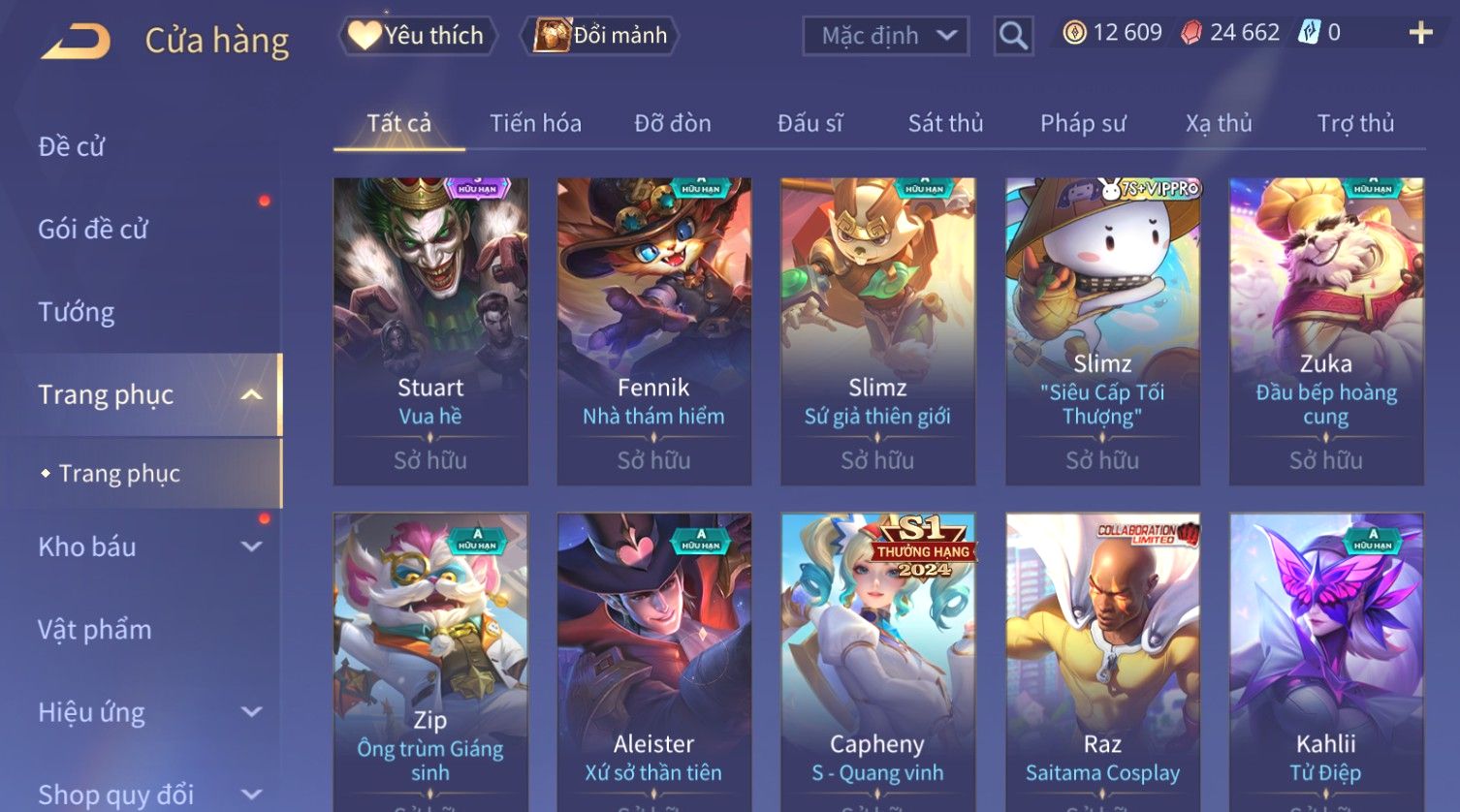The height and width of the screenshot is (812, 1460).
Task: Click the heart icon in Yêu thích
Action: point(364,36)
